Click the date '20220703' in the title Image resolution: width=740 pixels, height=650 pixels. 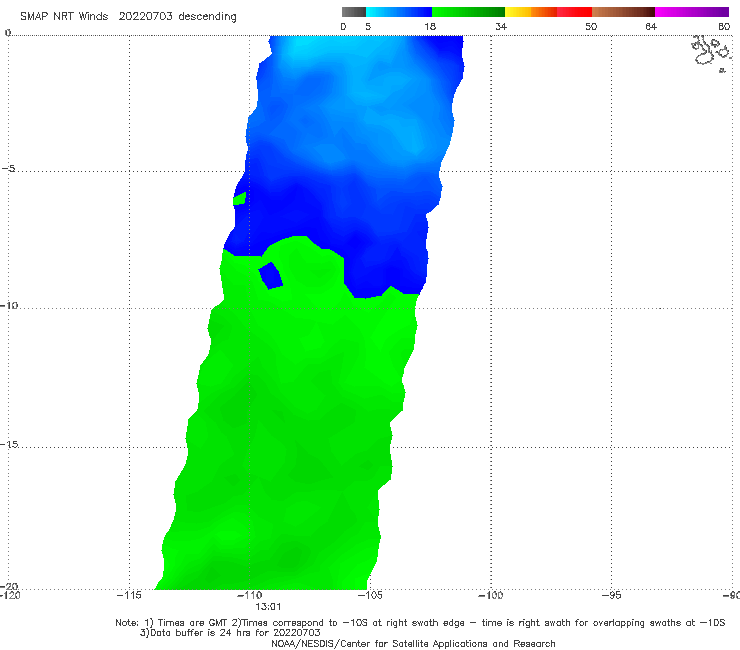click(146, 17)
